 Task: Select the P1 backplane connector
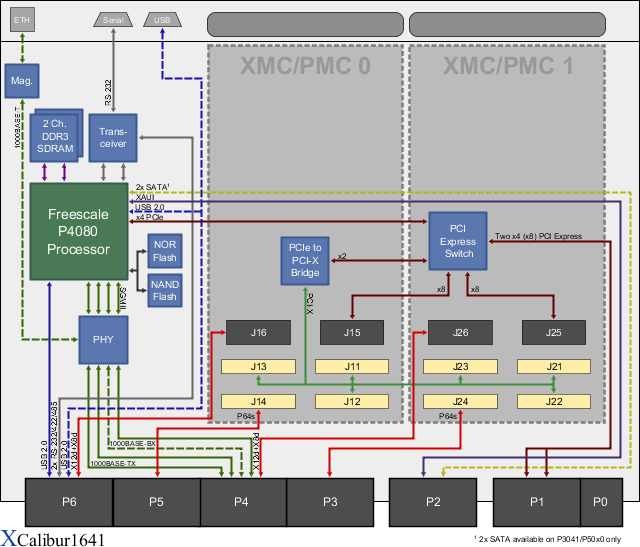pyautogui.click(x=537, y=502)
